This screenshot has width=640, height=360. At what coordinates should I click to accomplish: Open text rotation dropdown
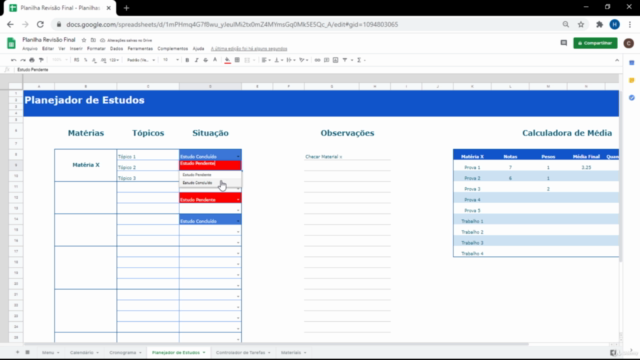coord(303,60)
